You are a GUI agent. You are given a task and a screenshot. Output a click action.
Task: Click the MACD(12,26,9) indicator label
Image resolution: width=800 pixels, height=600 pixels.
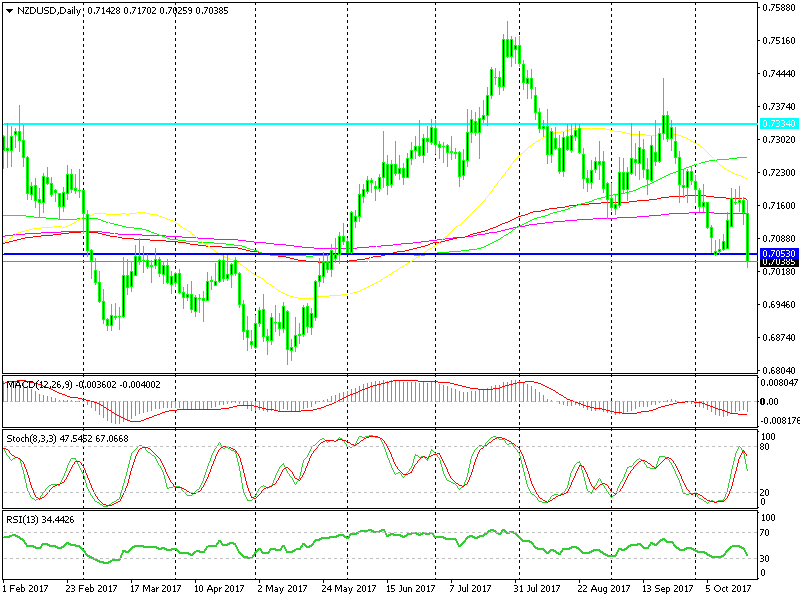click(x=35, y=384)
